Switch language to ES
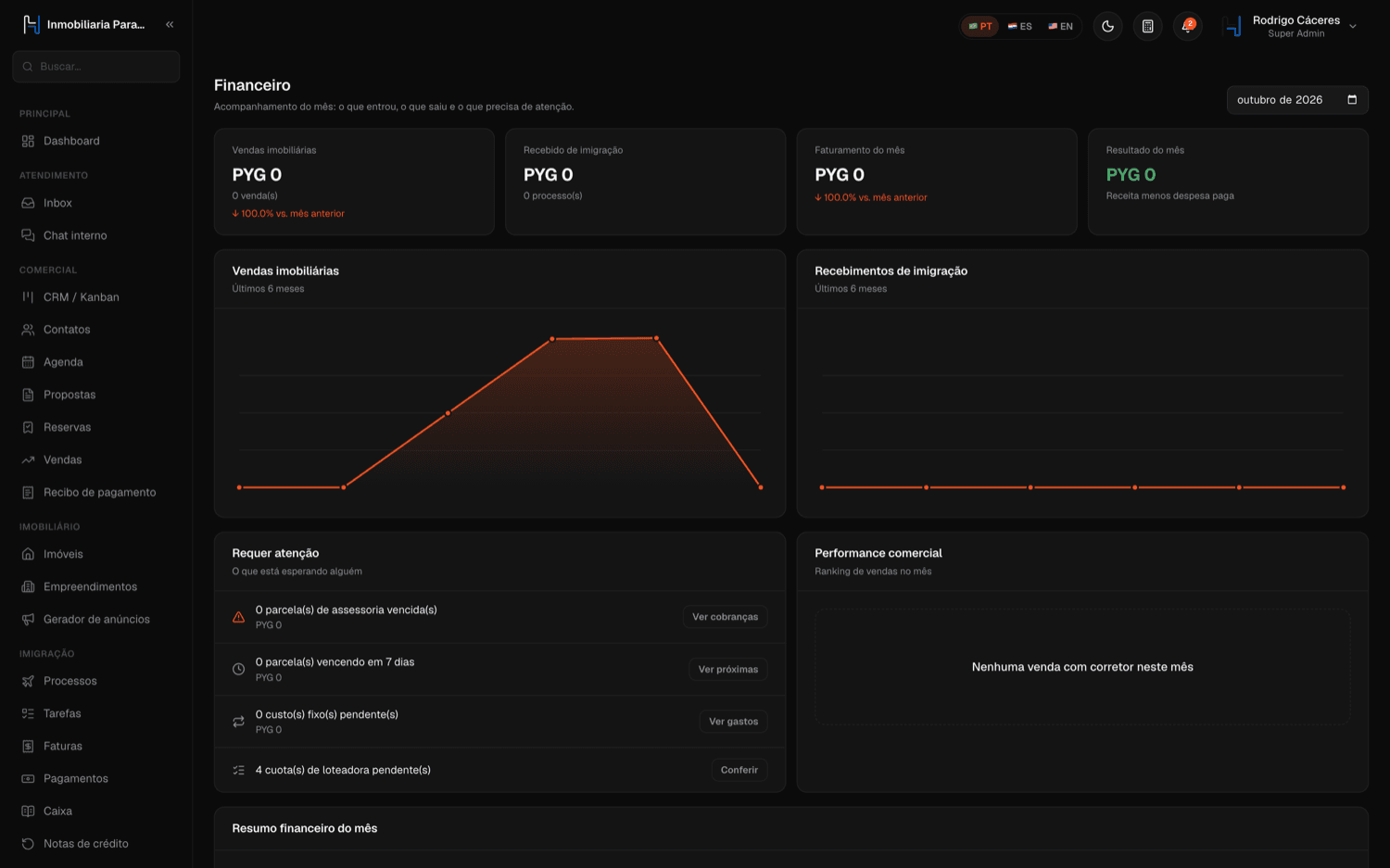 (x=1019, y=26)
